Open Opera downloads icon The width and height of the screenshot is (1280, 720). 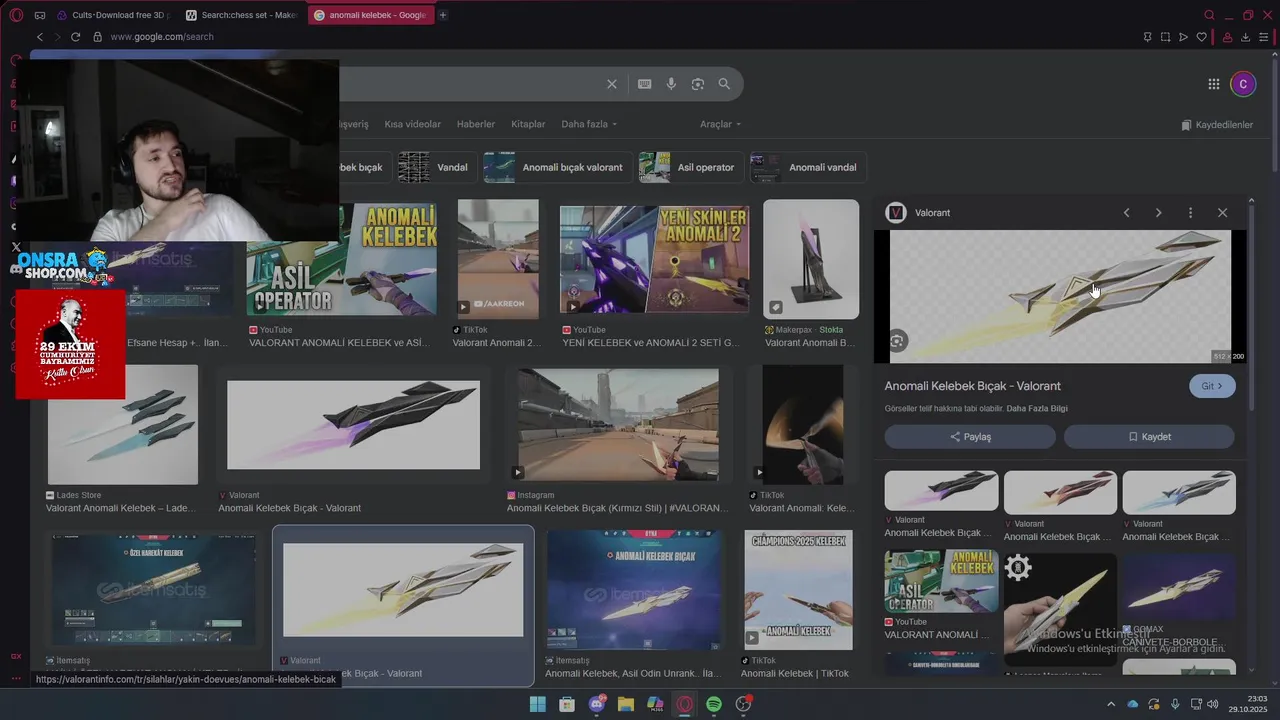pos(1245,37)
